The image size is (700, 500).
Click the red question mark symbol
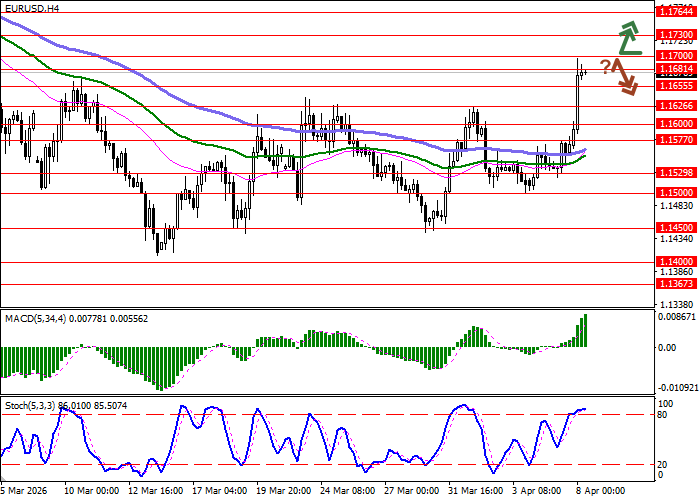(606, 67)
